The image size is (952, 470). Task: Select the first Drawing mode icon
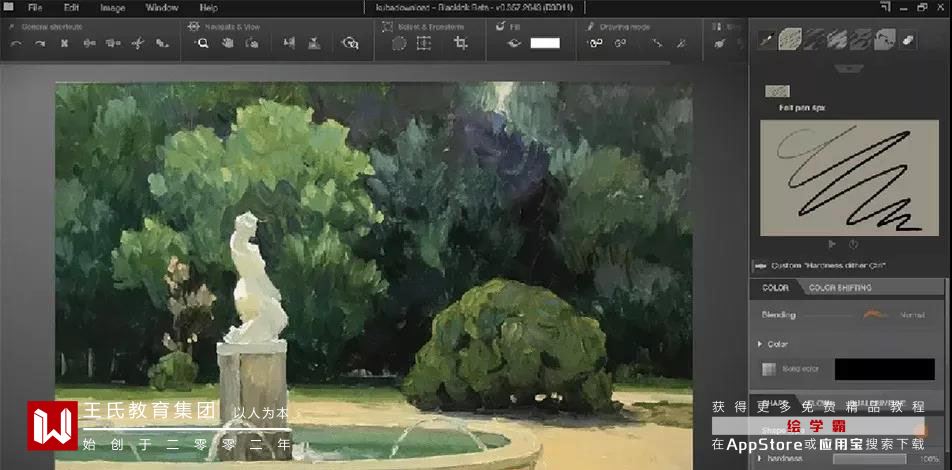596,44
